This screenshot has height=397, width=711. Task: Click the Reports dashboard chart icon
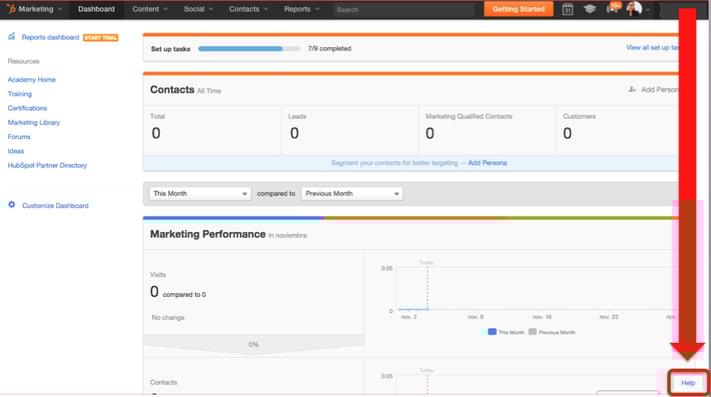(x=12, y=36)
